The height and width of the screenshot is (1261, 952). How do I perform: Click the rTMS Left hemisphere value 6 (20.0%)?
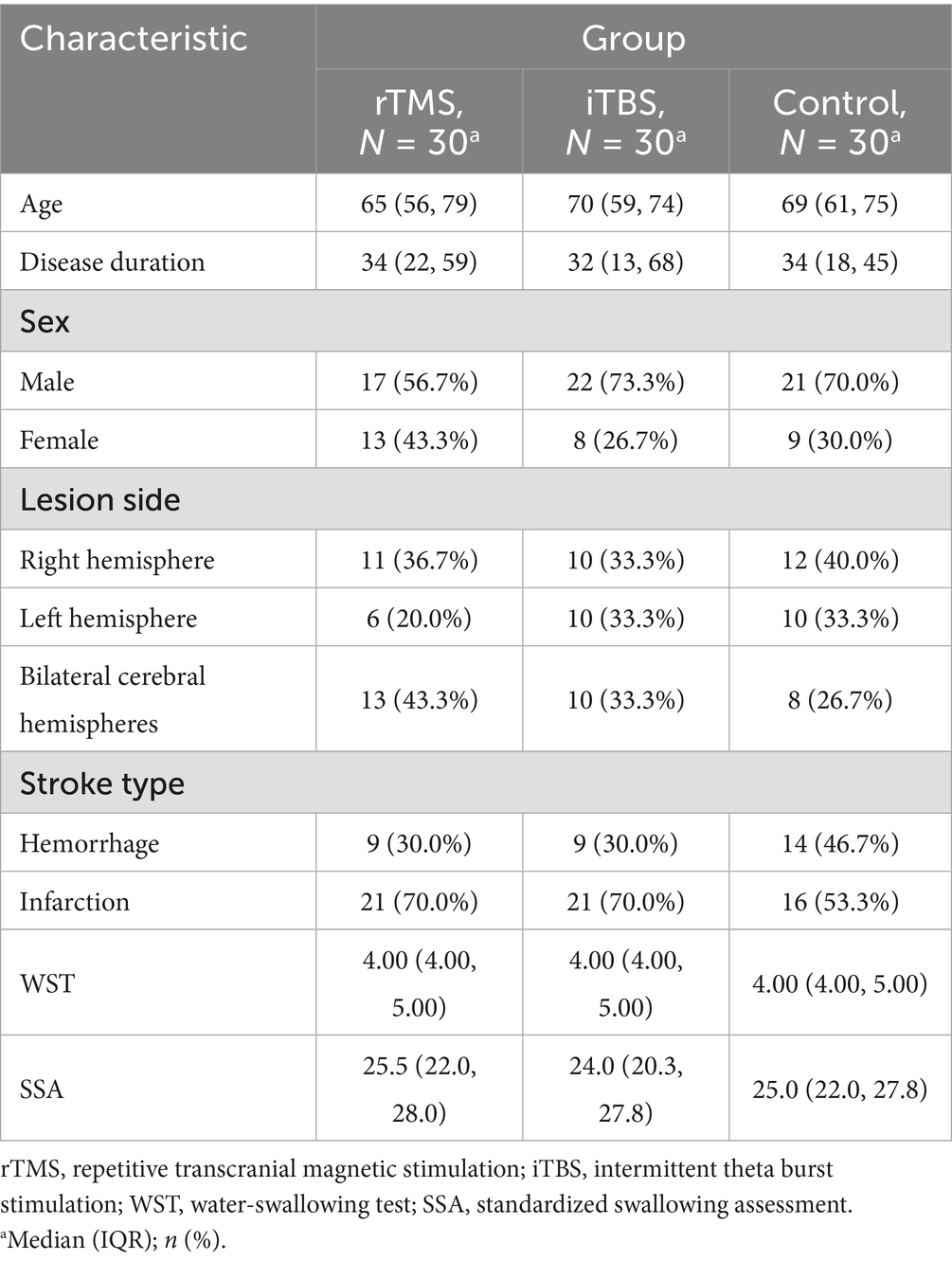(x=419, y=618)
